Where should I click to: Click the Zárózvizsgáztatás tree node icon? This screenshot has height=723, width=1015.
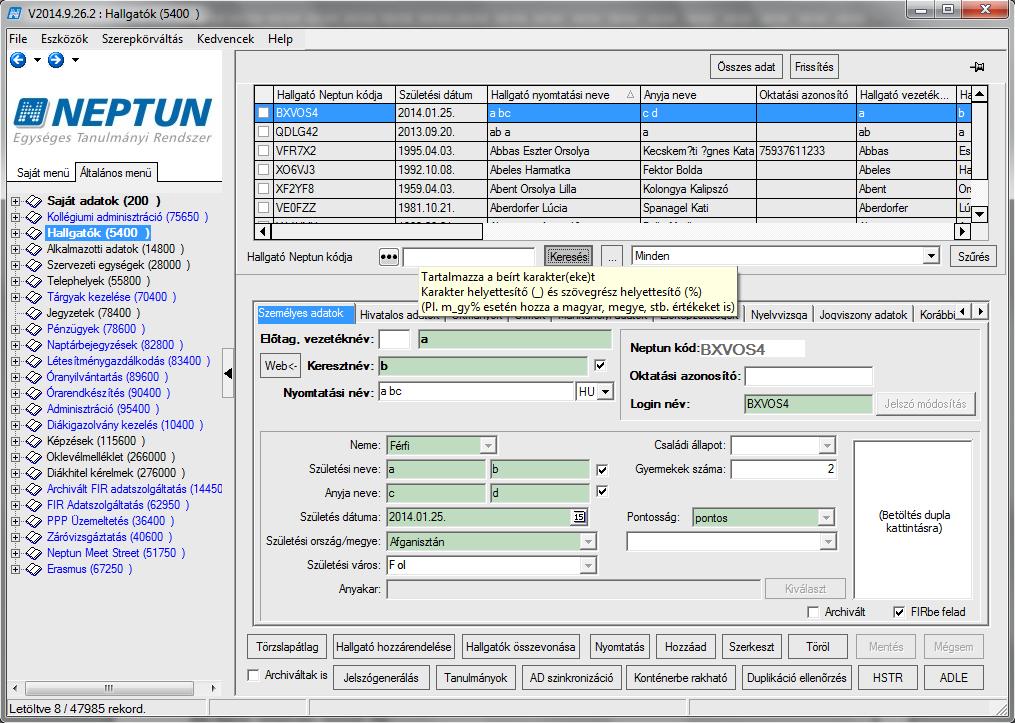point(34,537)
